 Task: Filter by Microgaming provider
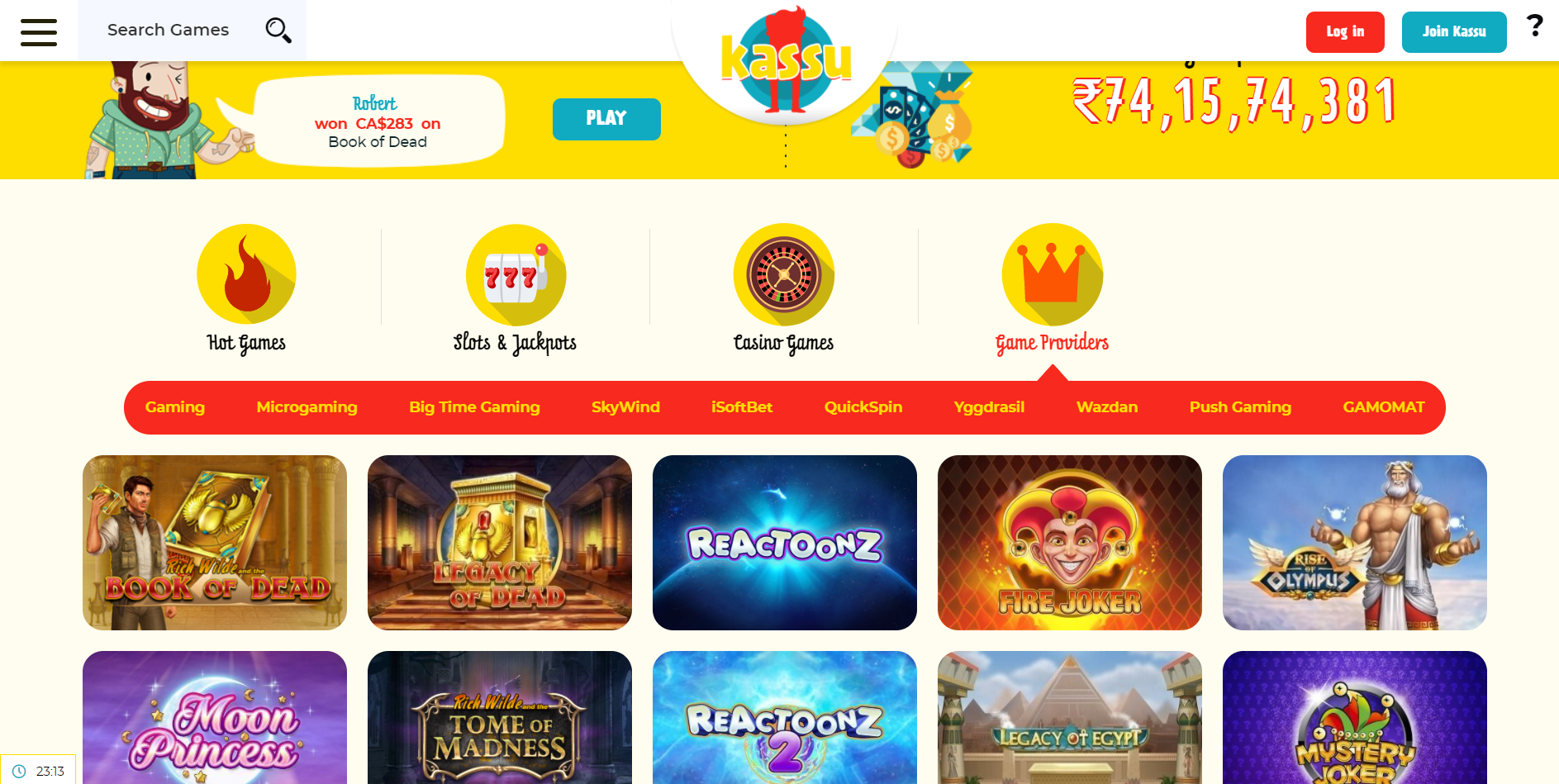click(x=307, y=407)
